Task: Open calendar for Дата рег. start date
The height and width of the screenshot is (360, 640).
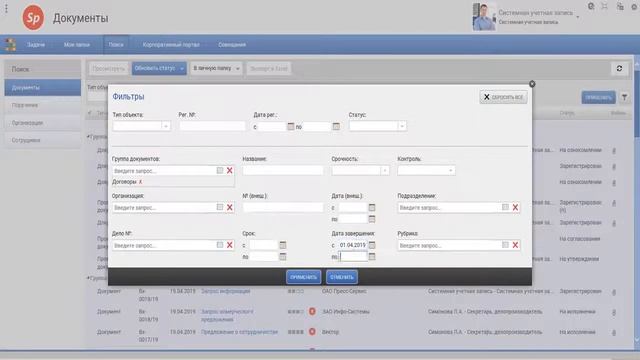Action: coord(291,127)
